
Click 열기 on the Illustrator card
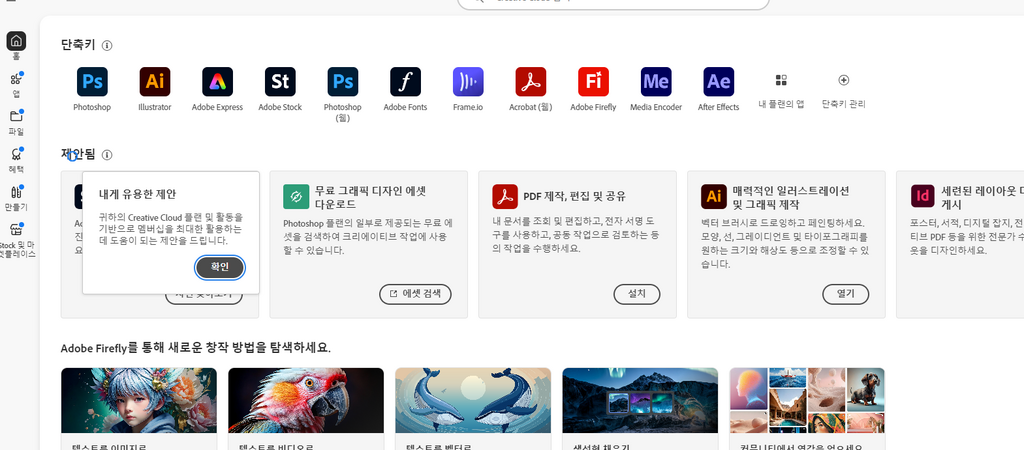846,294
